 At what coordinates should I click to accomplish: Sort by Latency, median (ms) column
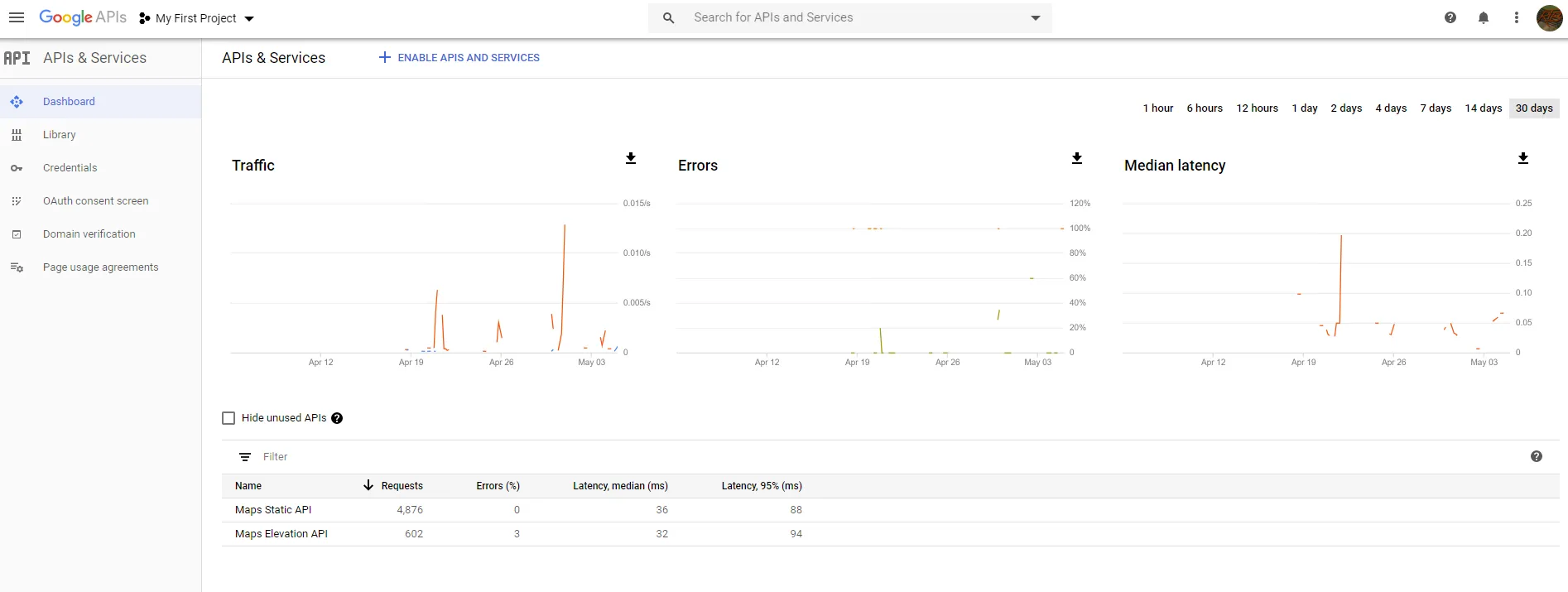click(x=620, y=486)
